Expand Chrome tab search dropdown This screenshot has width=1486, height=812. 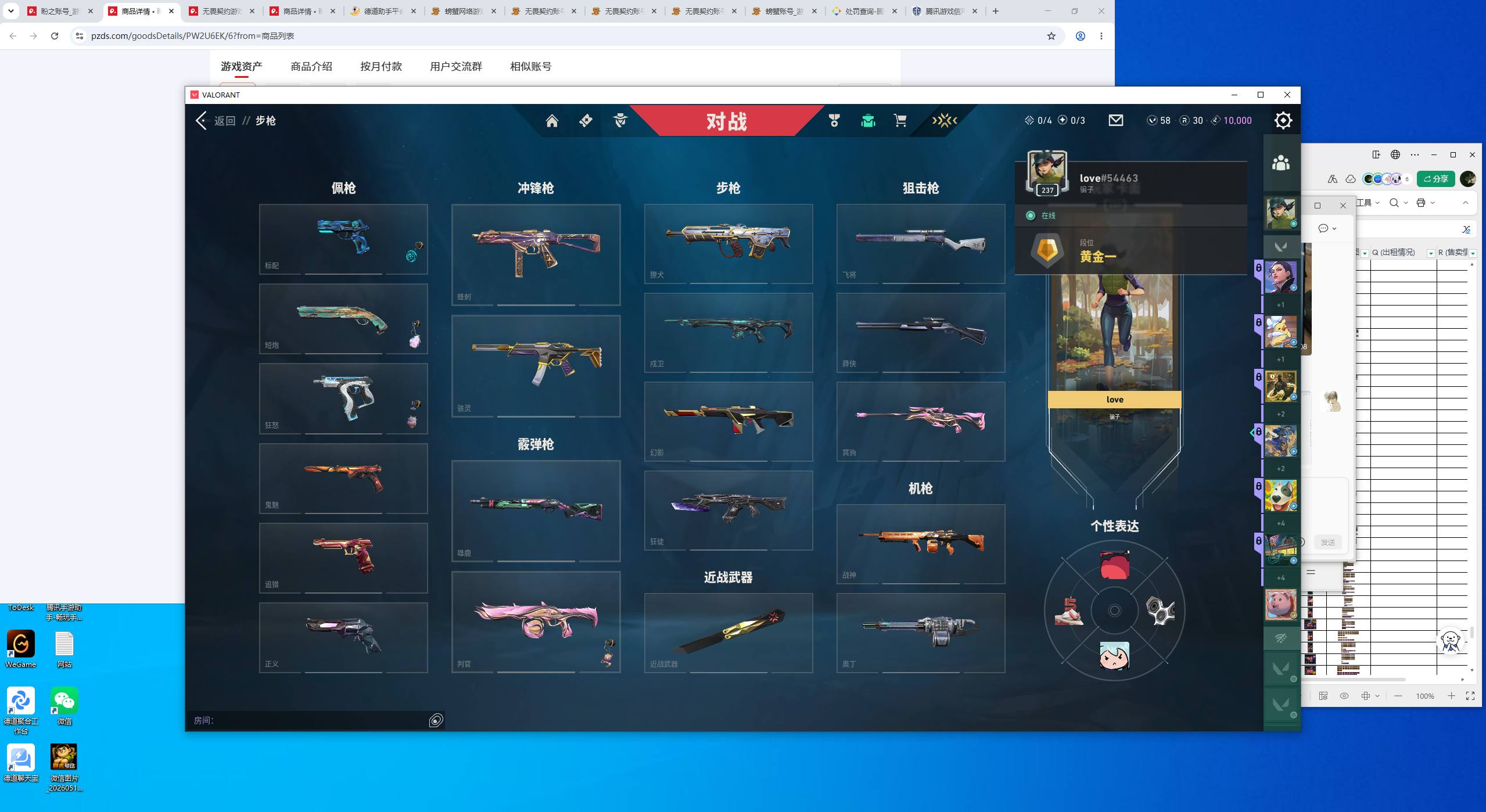(x=11, y=11)
